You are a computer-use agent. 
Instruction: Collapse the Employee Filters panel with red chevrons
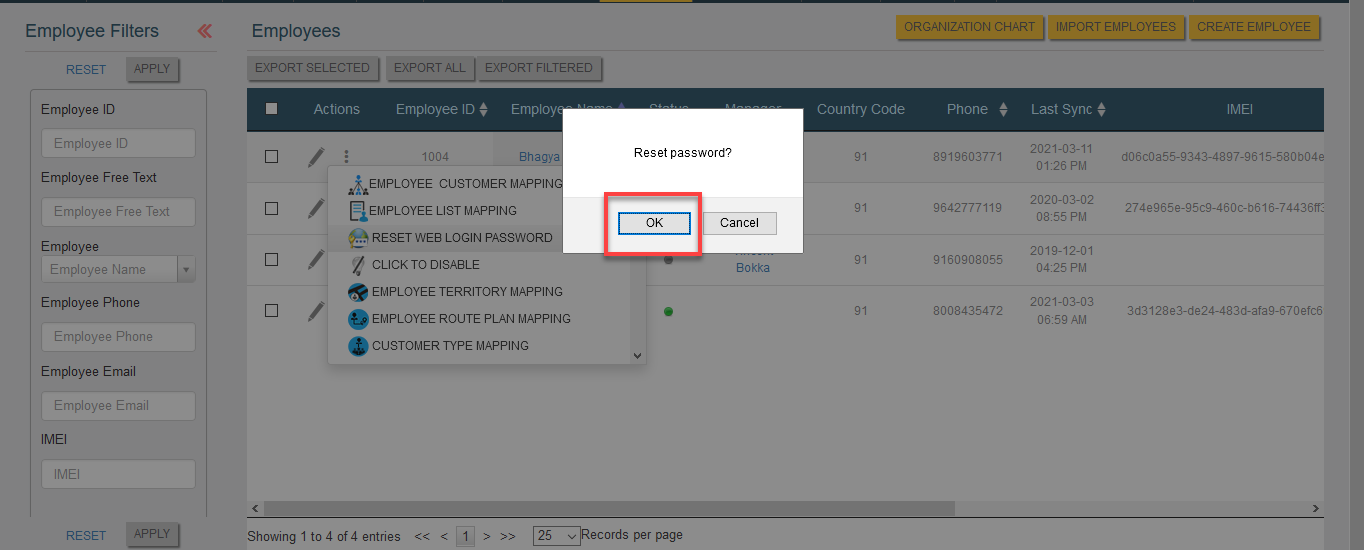[205, 31]
